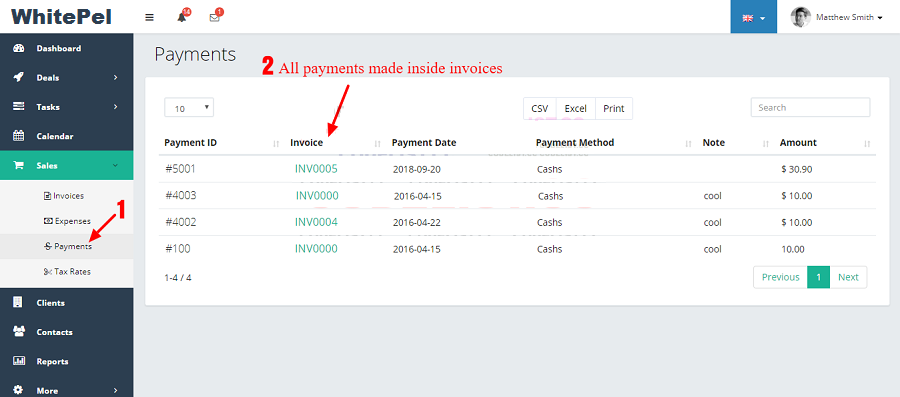
Task: Open Tax Rates in the Sales submenu
Action: [67, 271]
